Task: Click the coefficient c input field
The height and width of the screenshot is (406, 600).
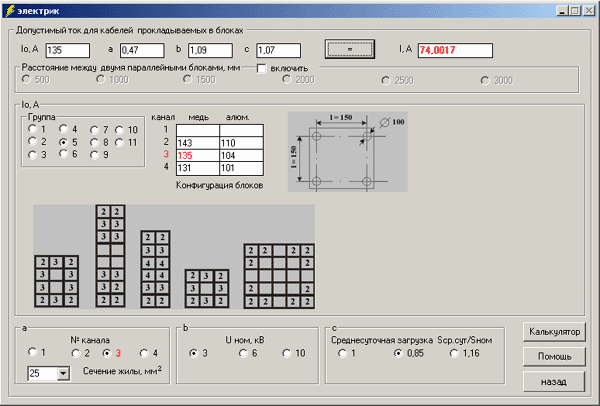Action: pyautogui.click(x=279, y=49)
